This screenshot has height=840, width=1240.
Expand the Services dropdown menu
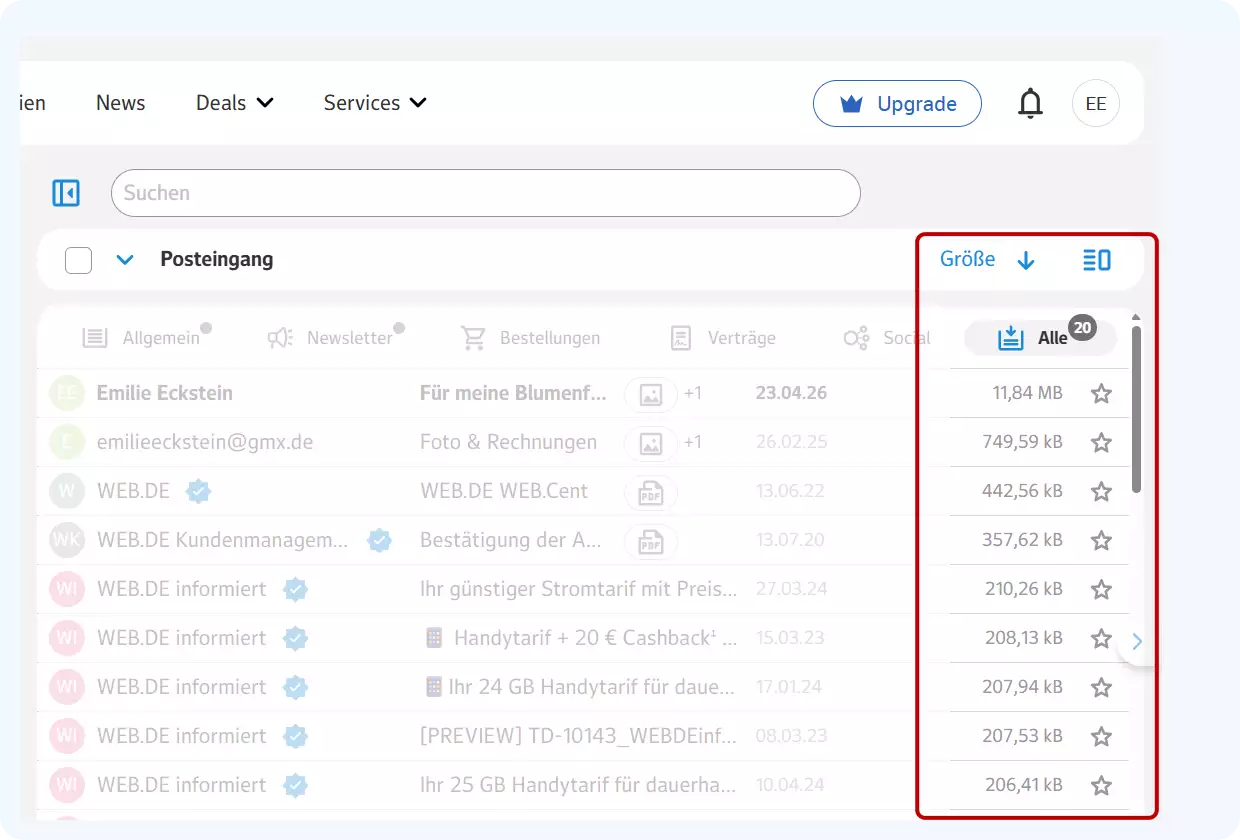pyautogui.click(x=375, y=103)
